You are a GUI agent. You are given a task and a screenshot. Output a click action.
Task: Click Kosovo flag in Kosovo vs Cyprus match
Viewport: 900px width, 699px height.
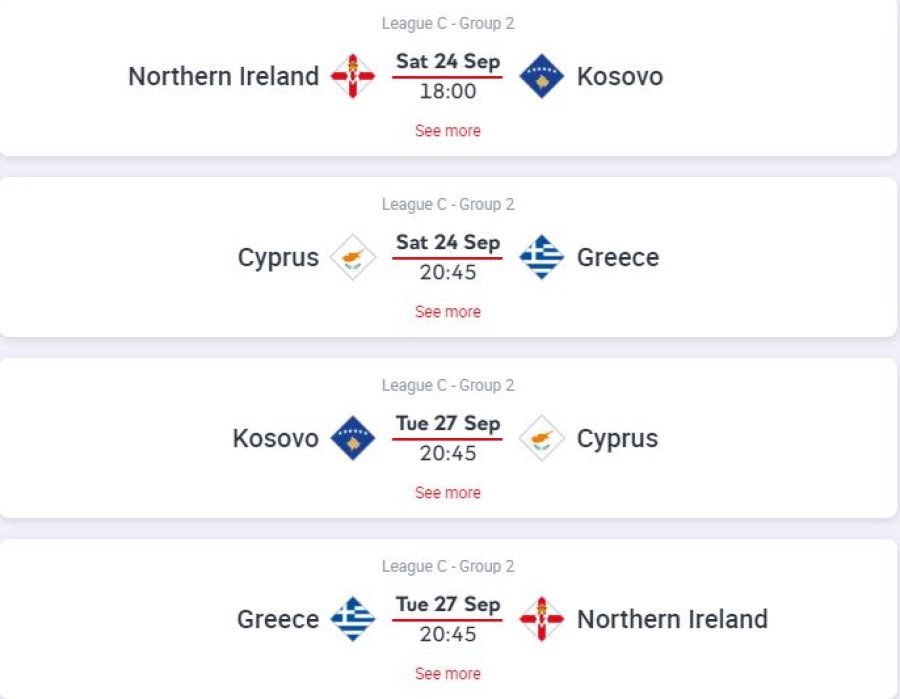352,438
